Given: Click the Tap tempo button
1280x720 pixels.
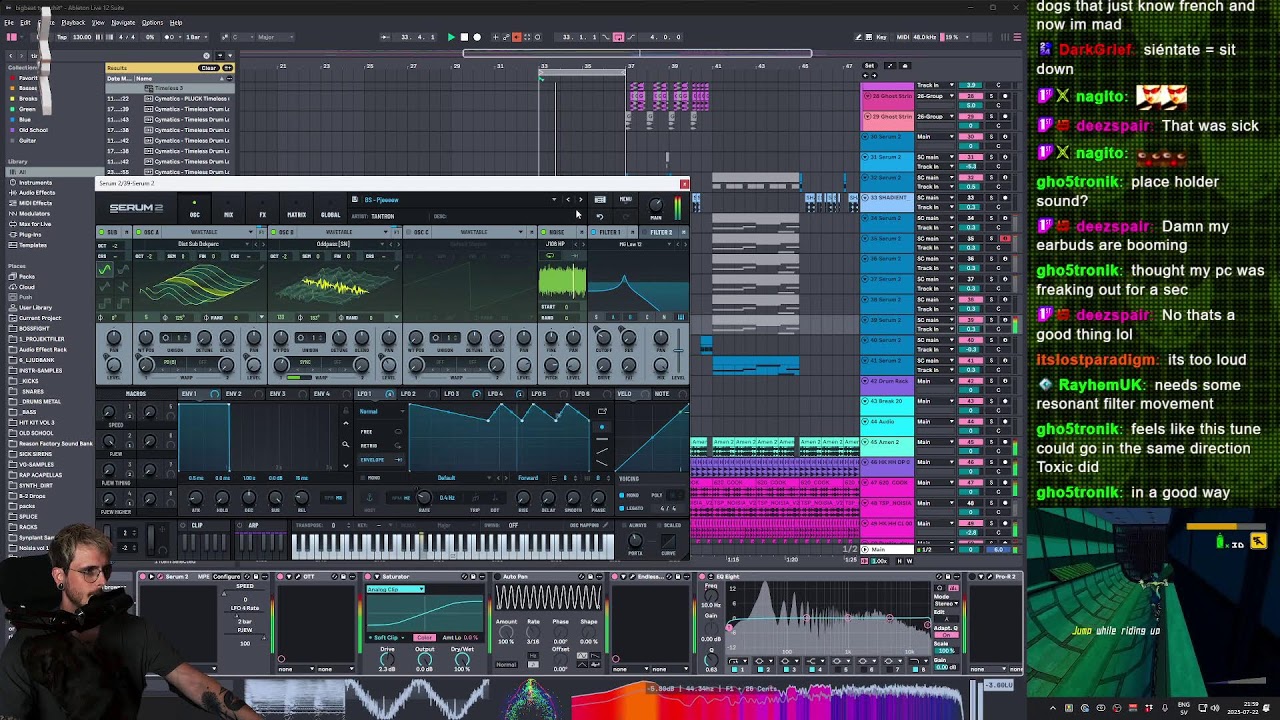Looking at the screenshot, I should pos(62,37).
